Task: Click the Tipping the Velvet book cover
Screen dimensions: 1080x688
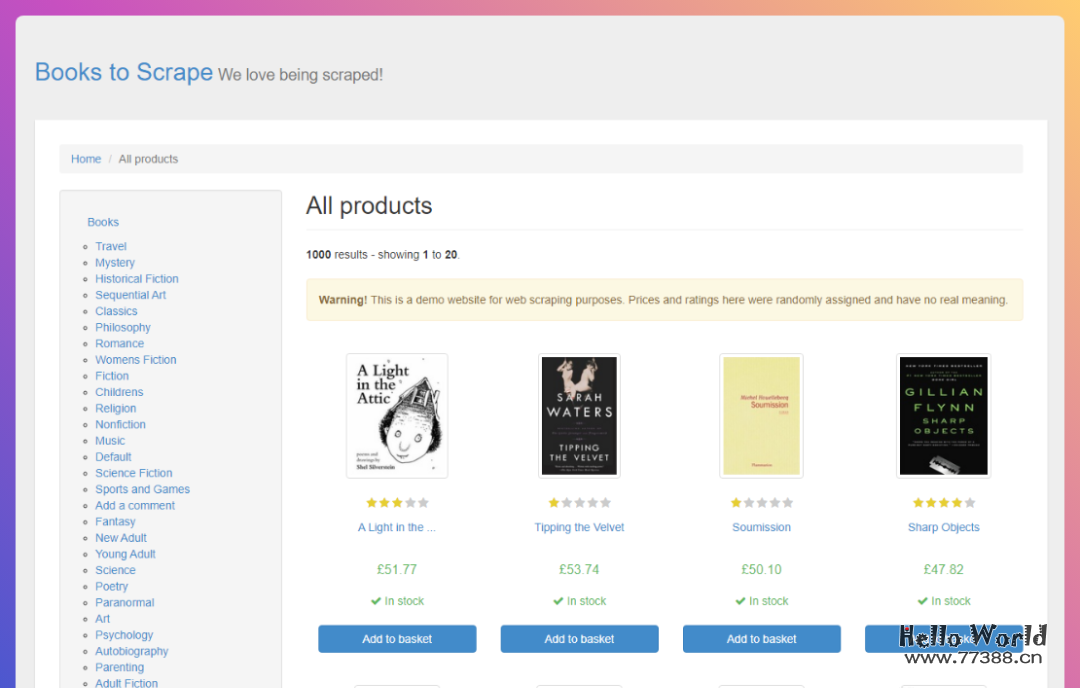Action: pos(579,415)
